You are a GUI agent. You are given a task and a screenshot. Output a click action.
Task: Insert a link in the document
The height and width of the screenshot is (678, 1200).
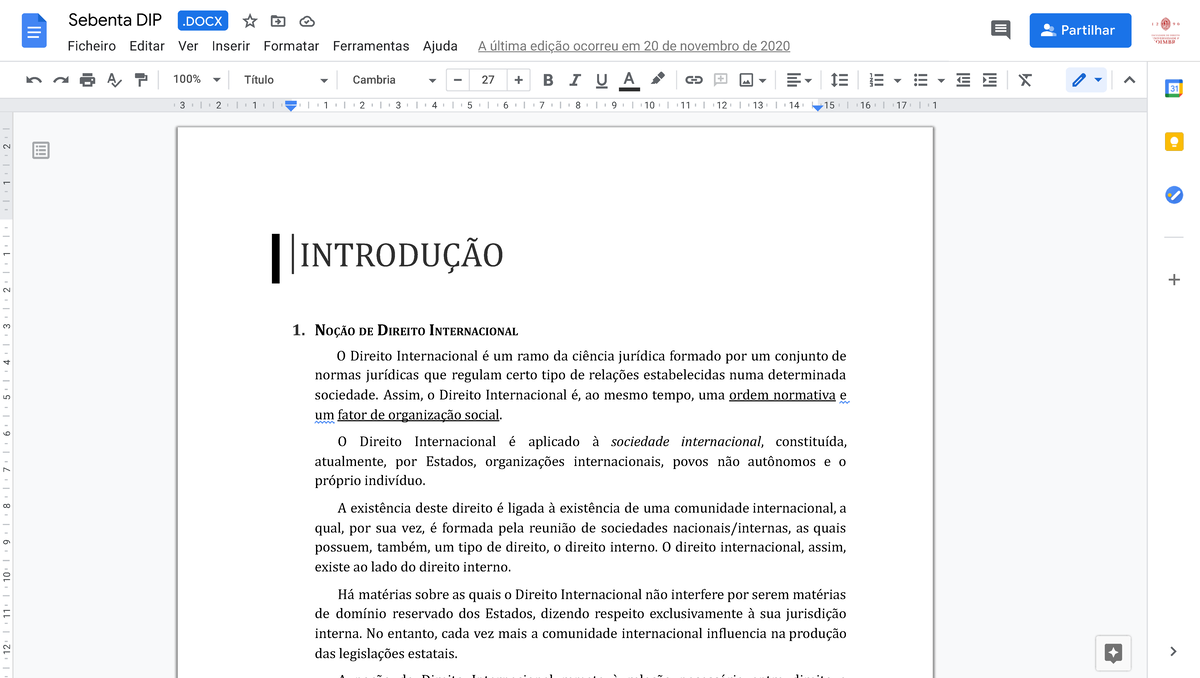693,79
